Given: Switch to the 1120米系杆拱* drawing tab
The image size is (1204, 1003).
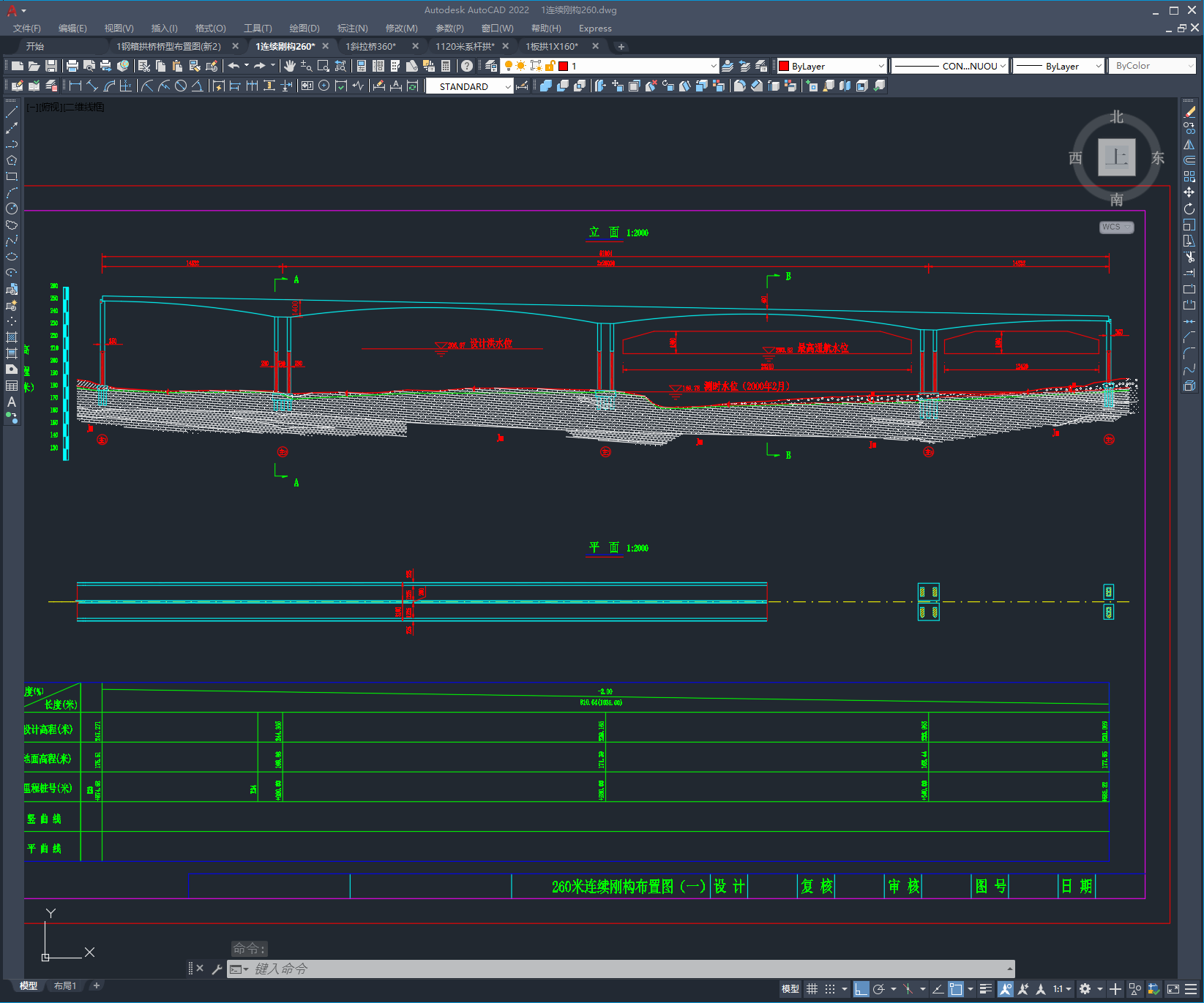Looking at the screenshot, I should pos(465,46).
